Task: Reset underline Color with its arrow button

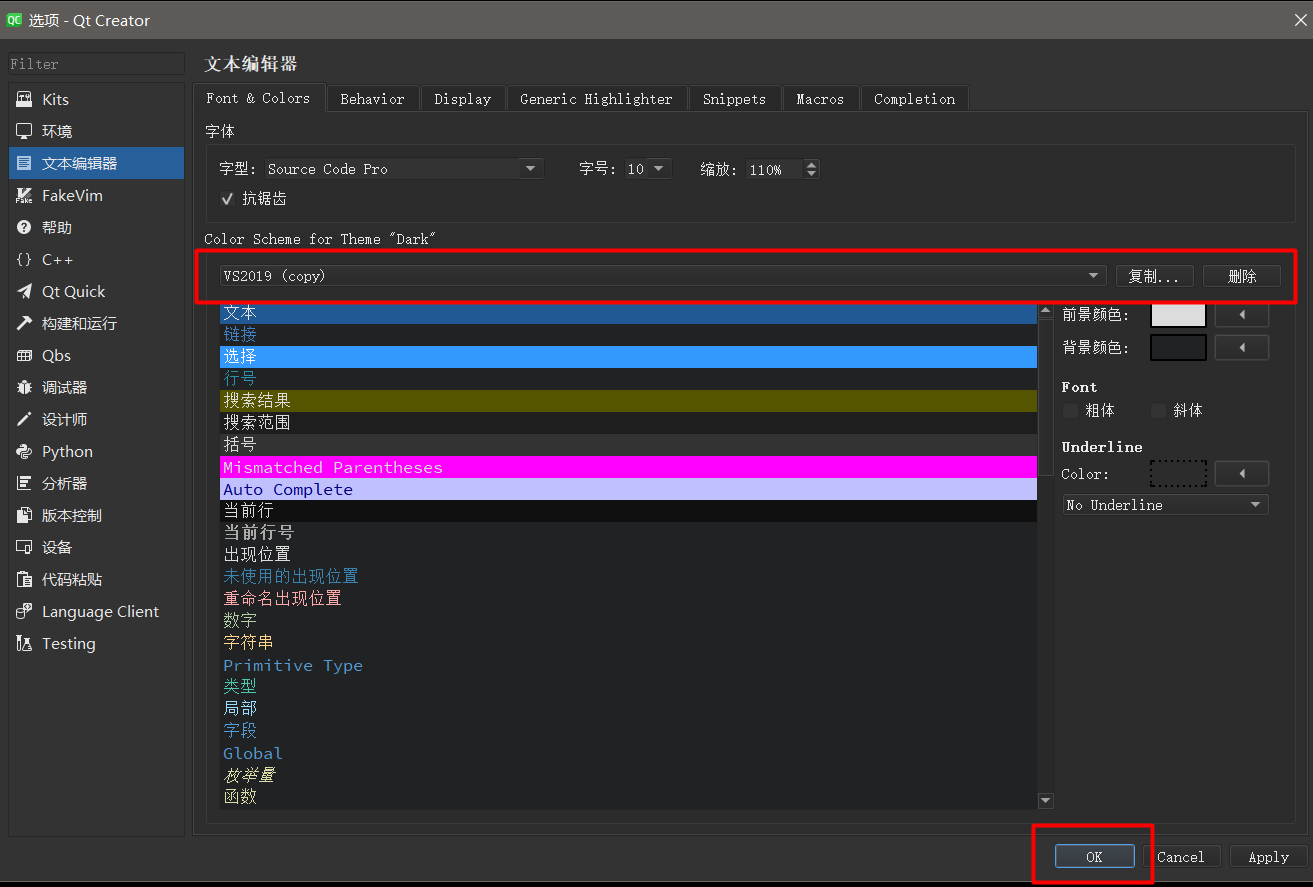Action: (x=1242, y=473)
